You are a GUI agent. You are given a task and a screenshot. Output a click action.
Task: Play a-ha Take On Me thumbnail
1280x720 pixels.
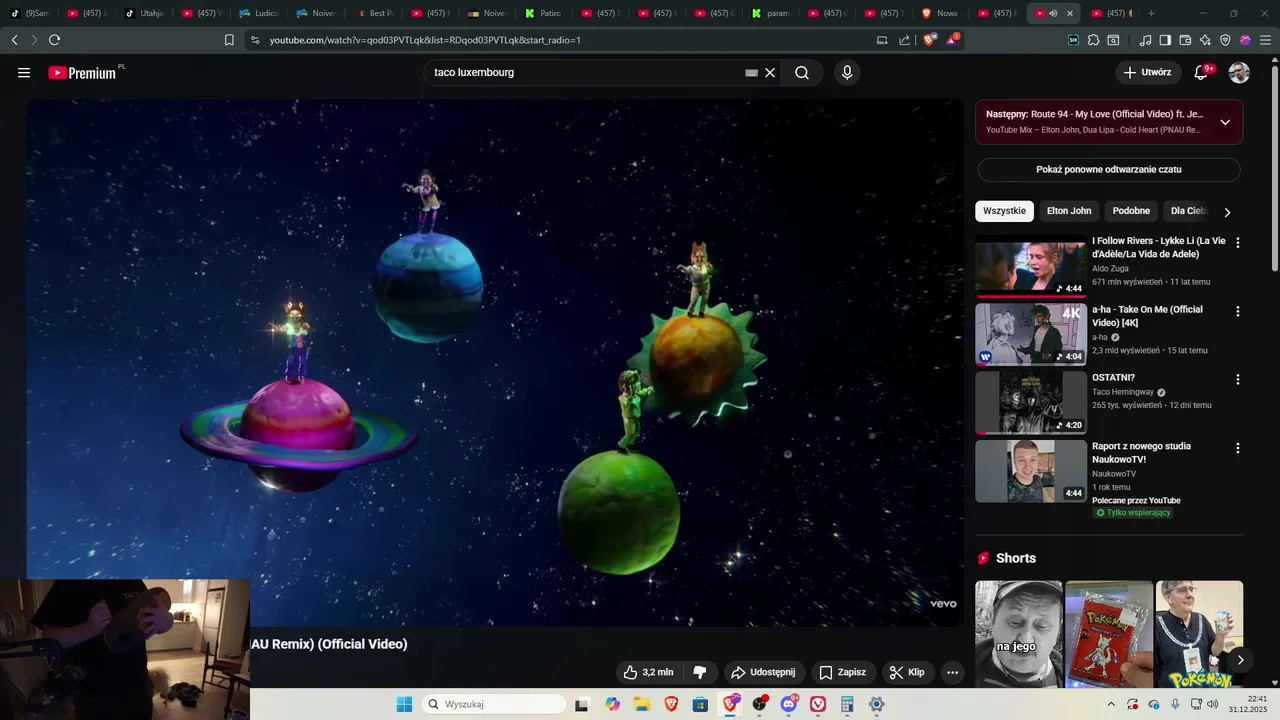tap(1031, 334)
